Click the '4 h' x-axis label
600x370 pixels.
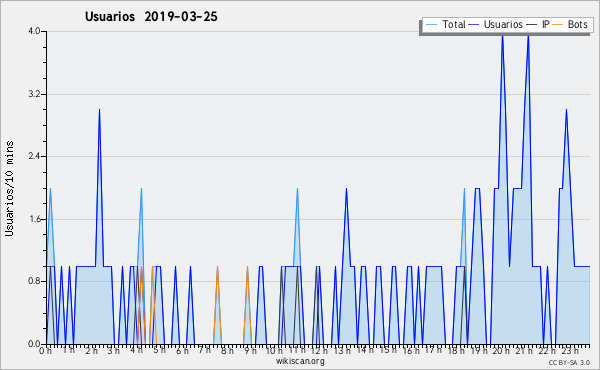click(137, 350)
